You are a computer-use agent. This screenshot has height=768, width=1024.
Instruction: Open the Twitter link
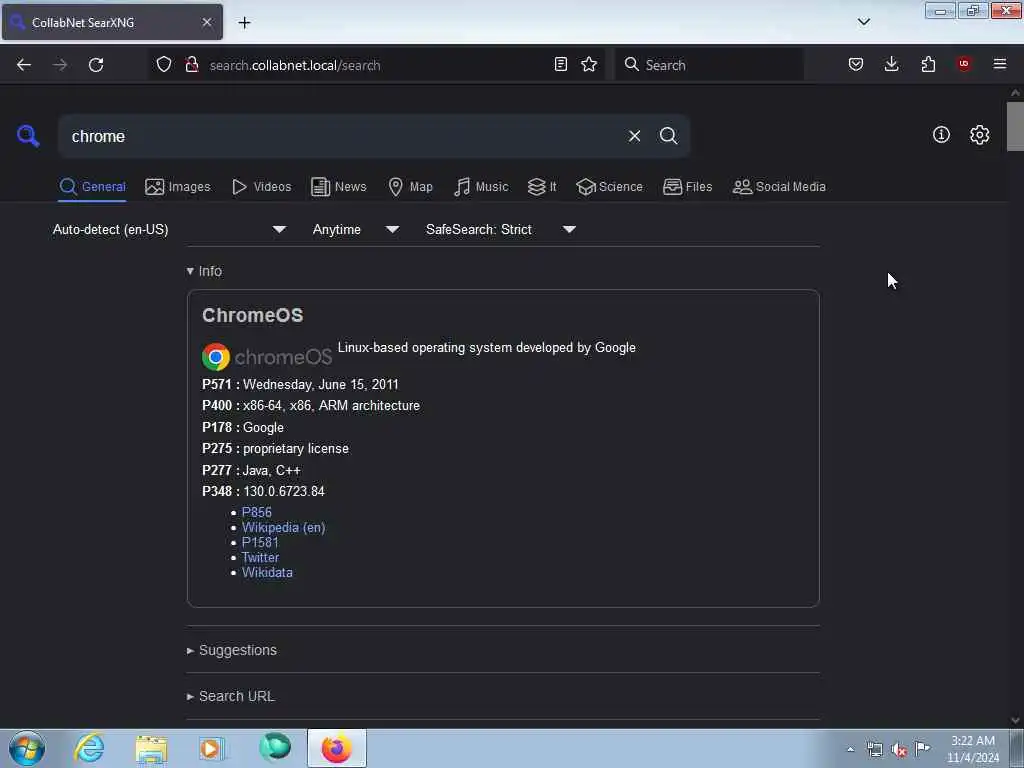pos(260,557)
